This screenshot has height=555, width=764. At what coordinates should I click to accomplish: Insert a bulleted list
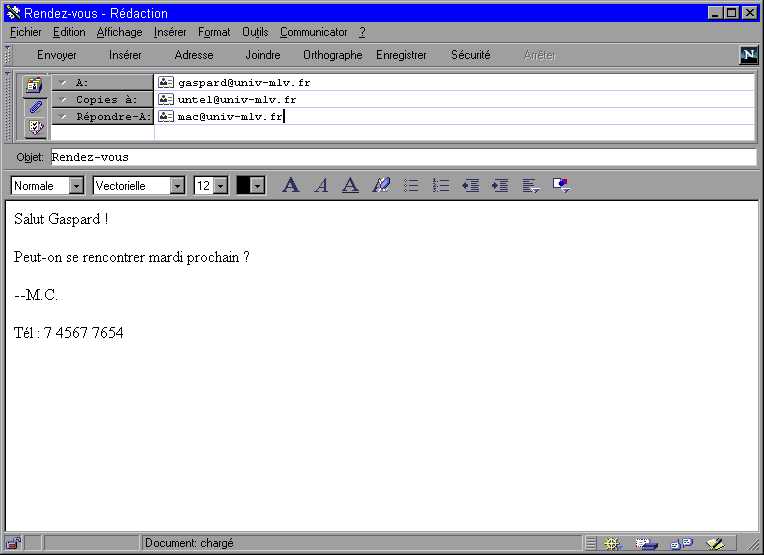410,185
